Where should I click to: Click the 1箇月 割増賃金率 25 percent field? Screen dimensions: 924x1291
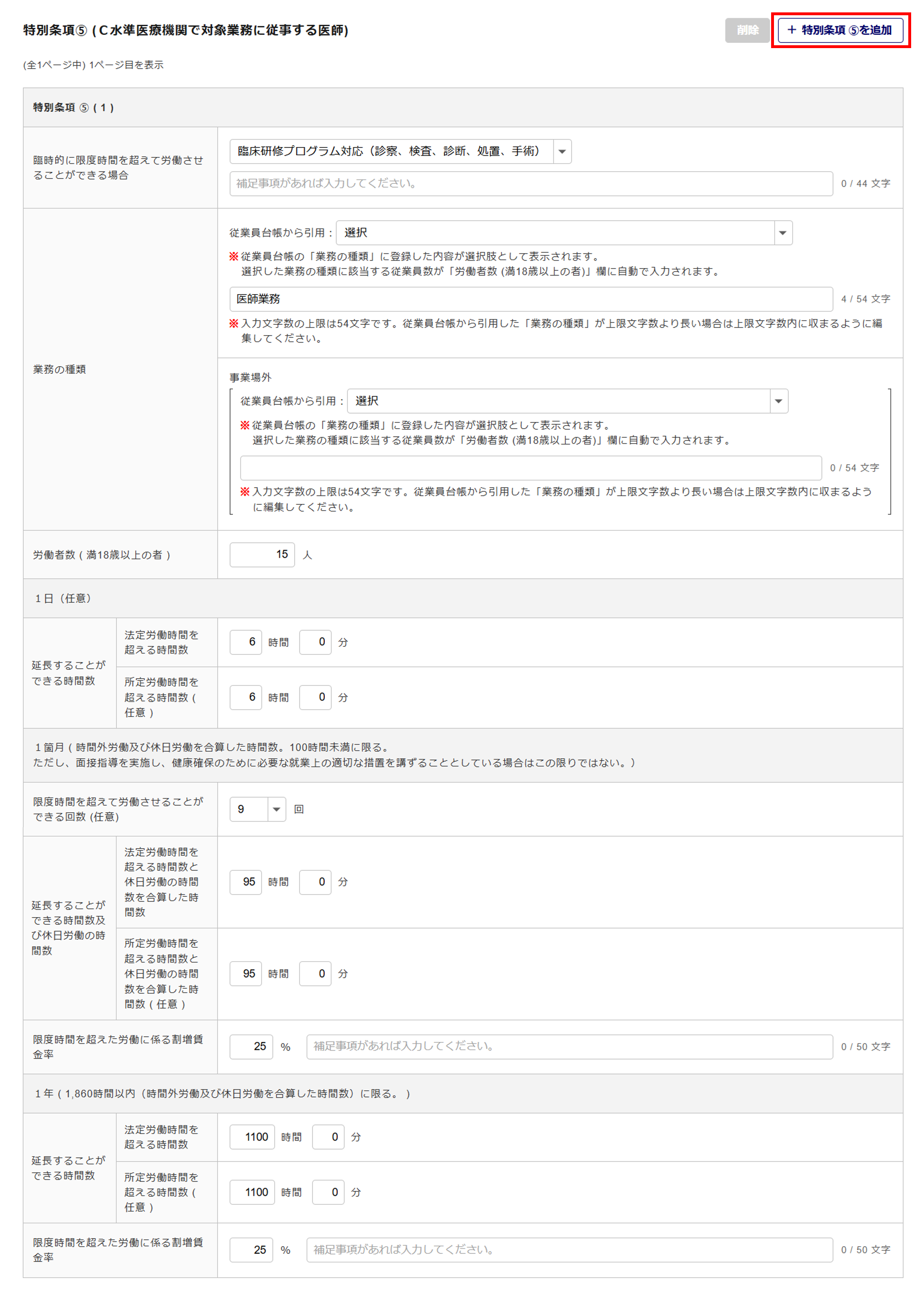[x=251, y=1046]
